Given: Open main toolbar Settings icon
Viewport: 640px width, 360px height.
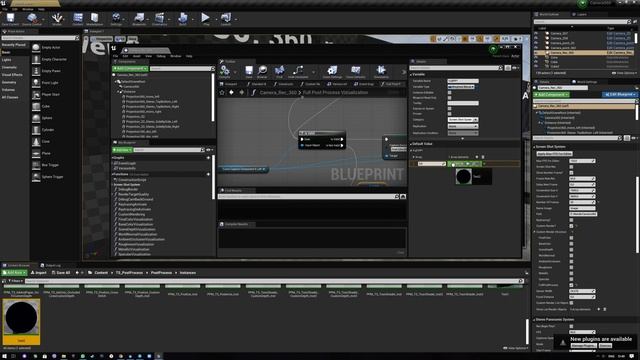Looking at the screenshot, I should pyautogui.click(x=116, y=18).
